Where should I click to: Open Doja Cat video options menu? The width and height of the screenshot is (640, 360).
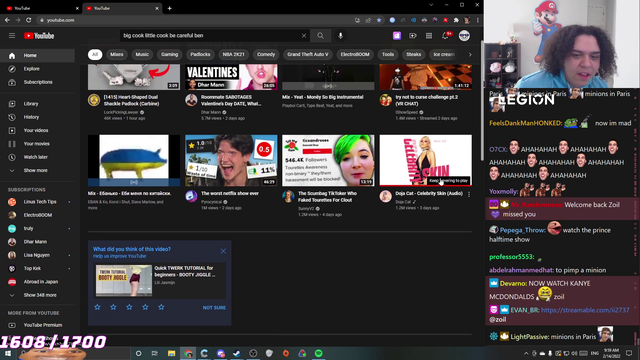coord(469,195)
